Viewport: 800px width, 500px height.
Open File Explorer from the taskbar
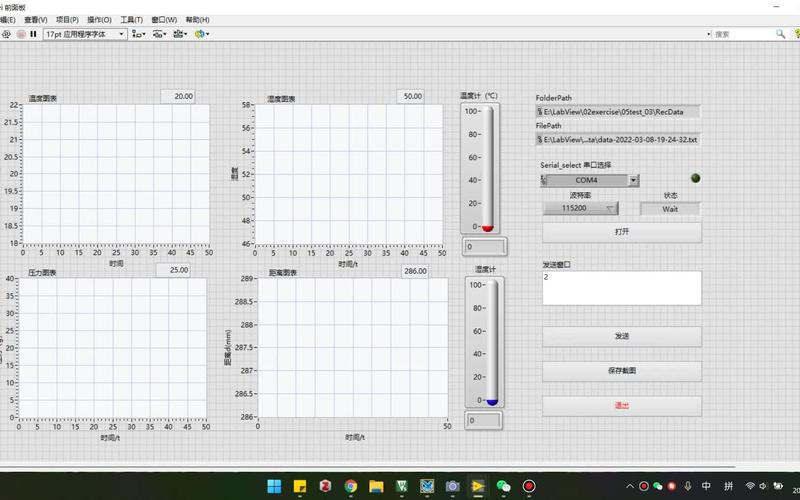tap(376, 486)
